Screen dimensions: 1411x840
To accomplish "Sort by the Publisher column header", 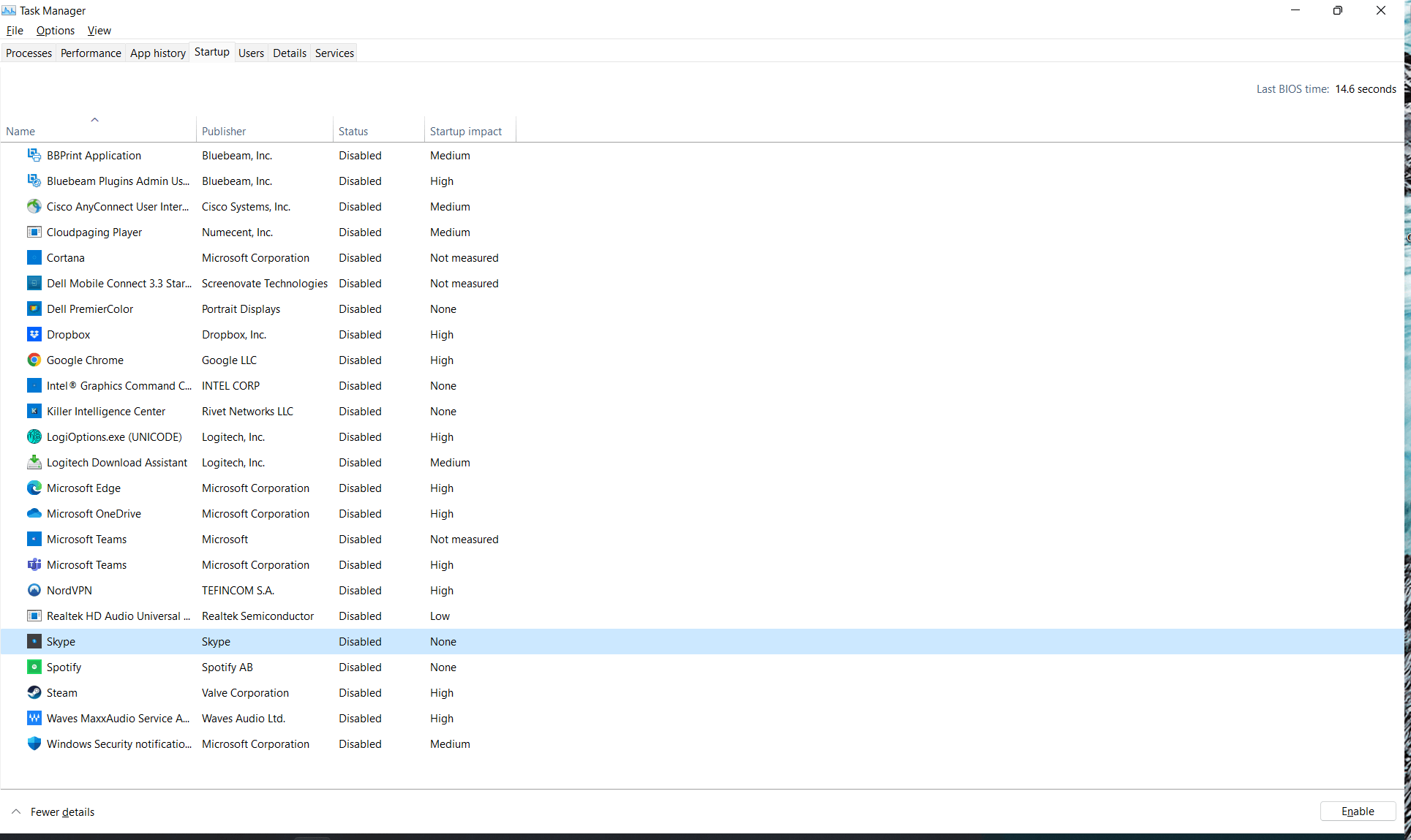I will click(x=265, y=131).
